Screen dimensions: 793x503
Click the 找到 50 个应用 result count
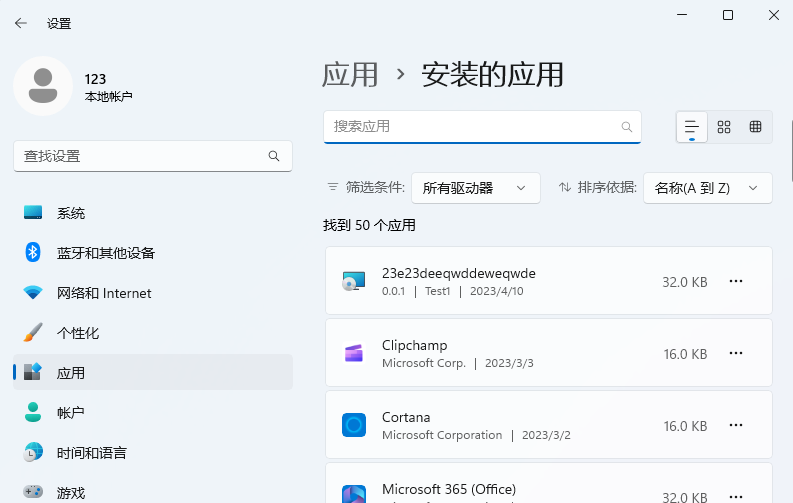[x=369, y=225]
